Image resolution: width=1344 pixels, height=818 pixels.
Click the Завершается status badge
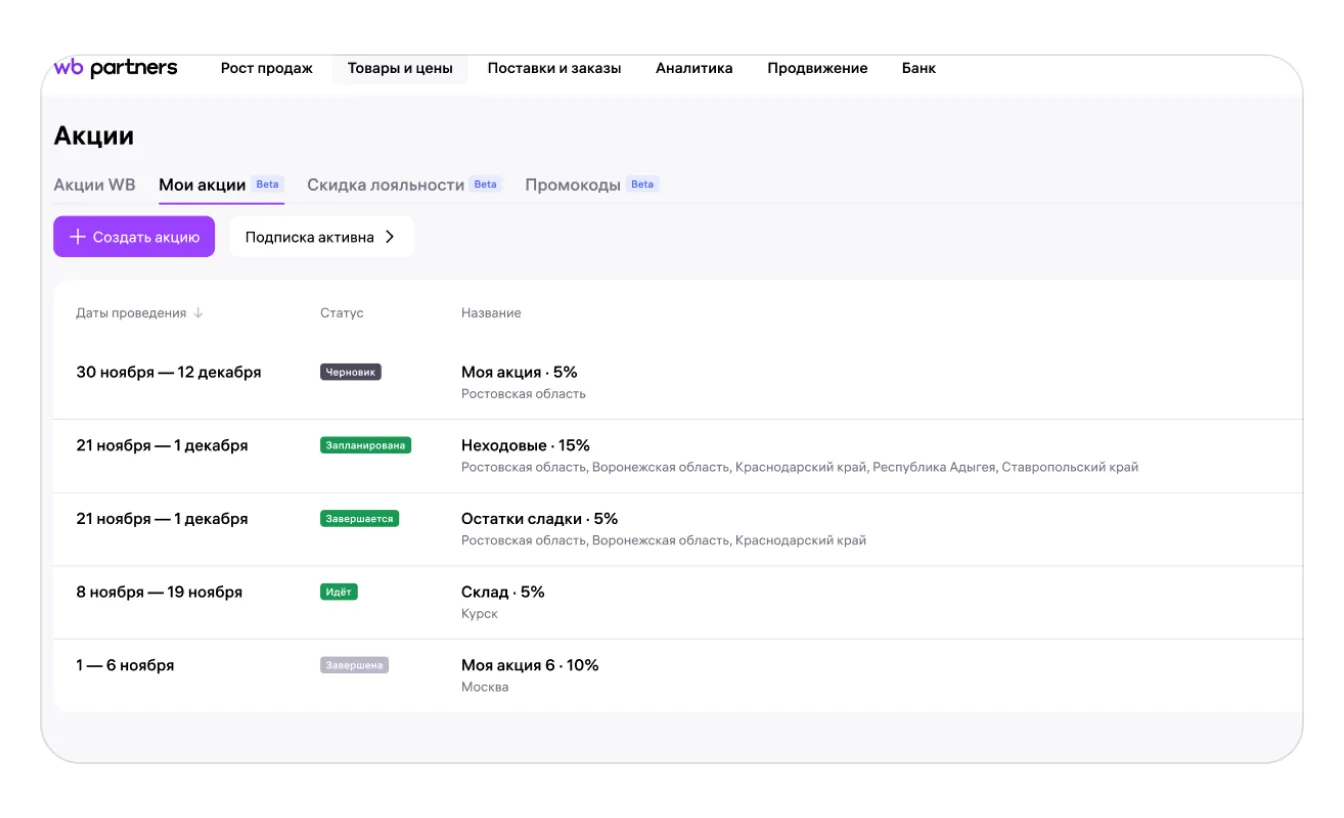pyautogui.click(x=359, y=519)
